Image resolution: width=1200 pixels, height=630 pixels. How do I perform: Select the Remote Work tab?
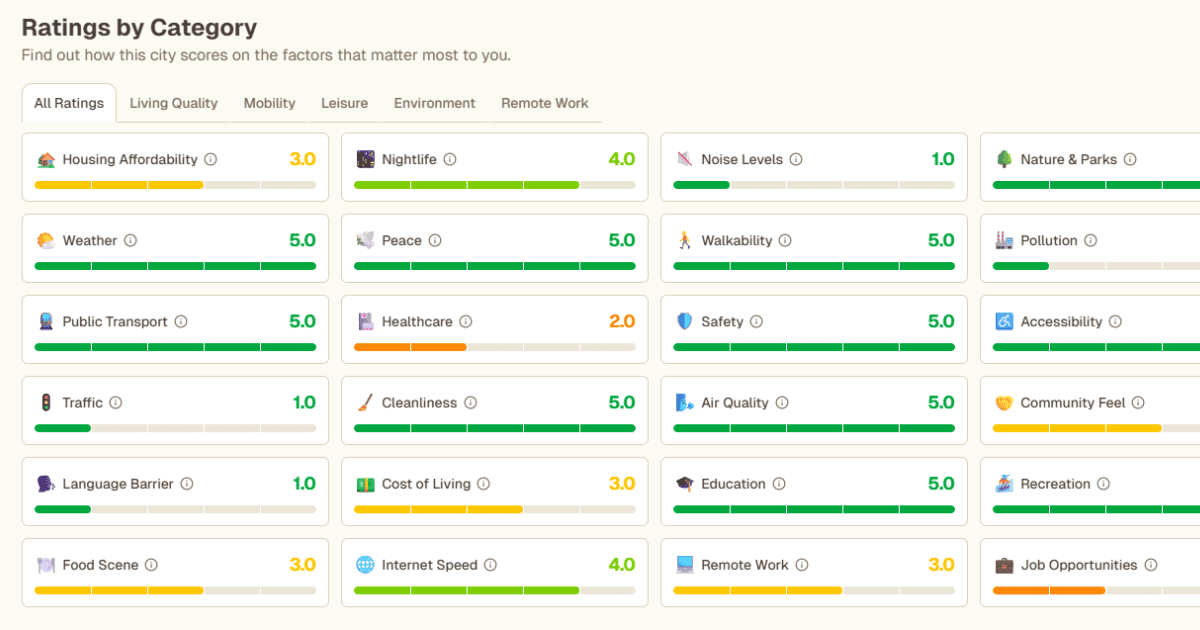click(x=544, y=103)
